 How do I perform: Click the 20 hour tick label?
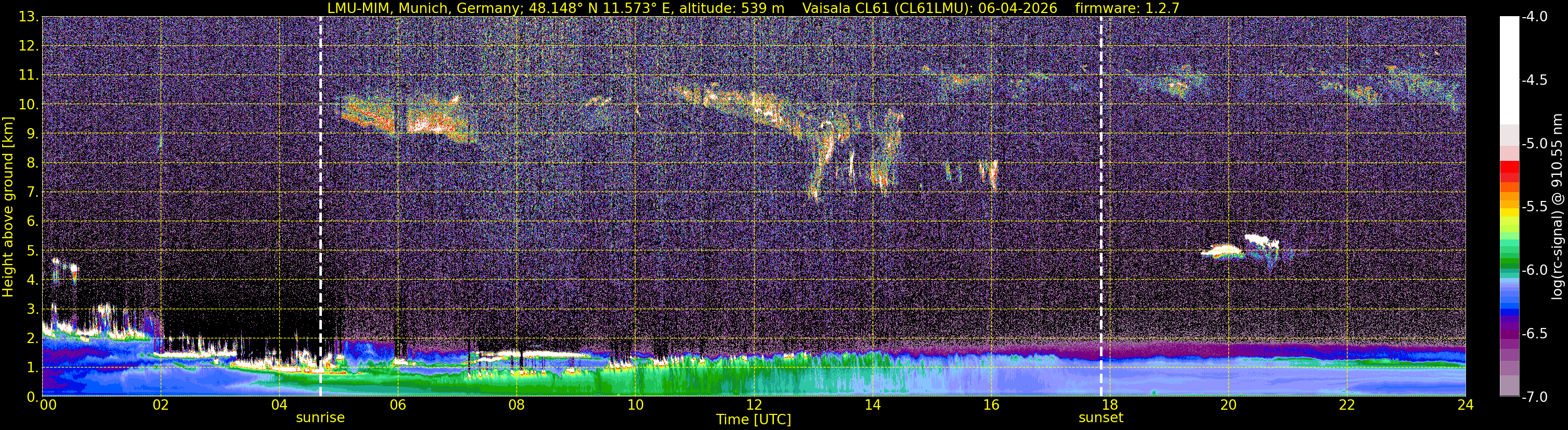[1228, 405]
